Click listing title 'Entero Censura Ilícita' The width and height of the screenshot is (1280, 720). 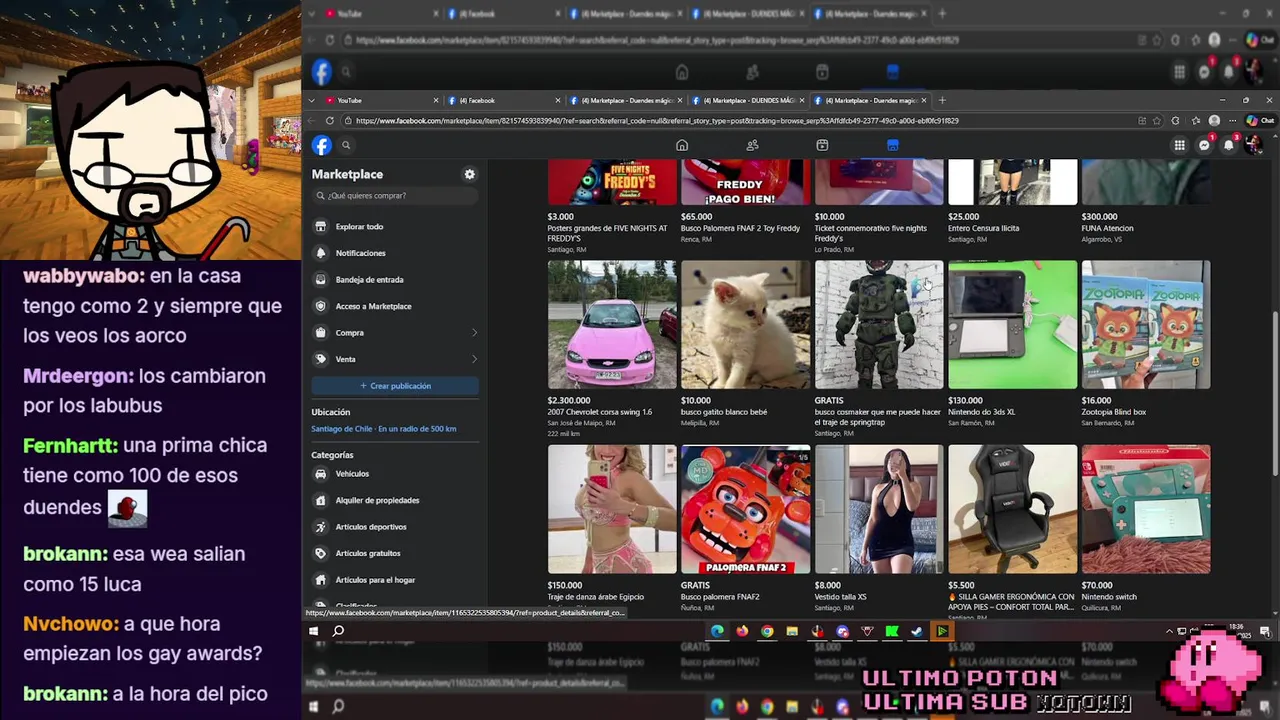point(984,228)
